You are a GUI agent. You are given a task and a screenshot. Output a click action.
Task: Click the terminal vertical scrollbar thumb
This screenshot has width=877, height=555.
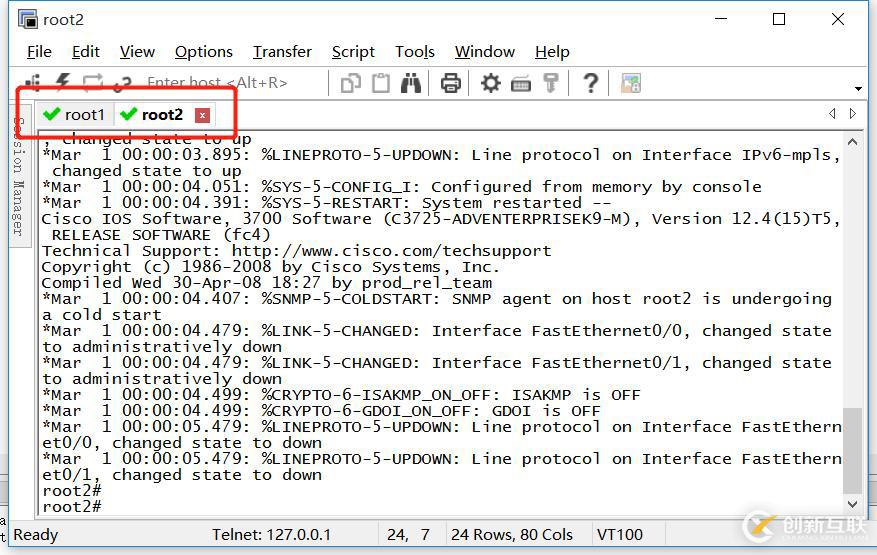852,450
